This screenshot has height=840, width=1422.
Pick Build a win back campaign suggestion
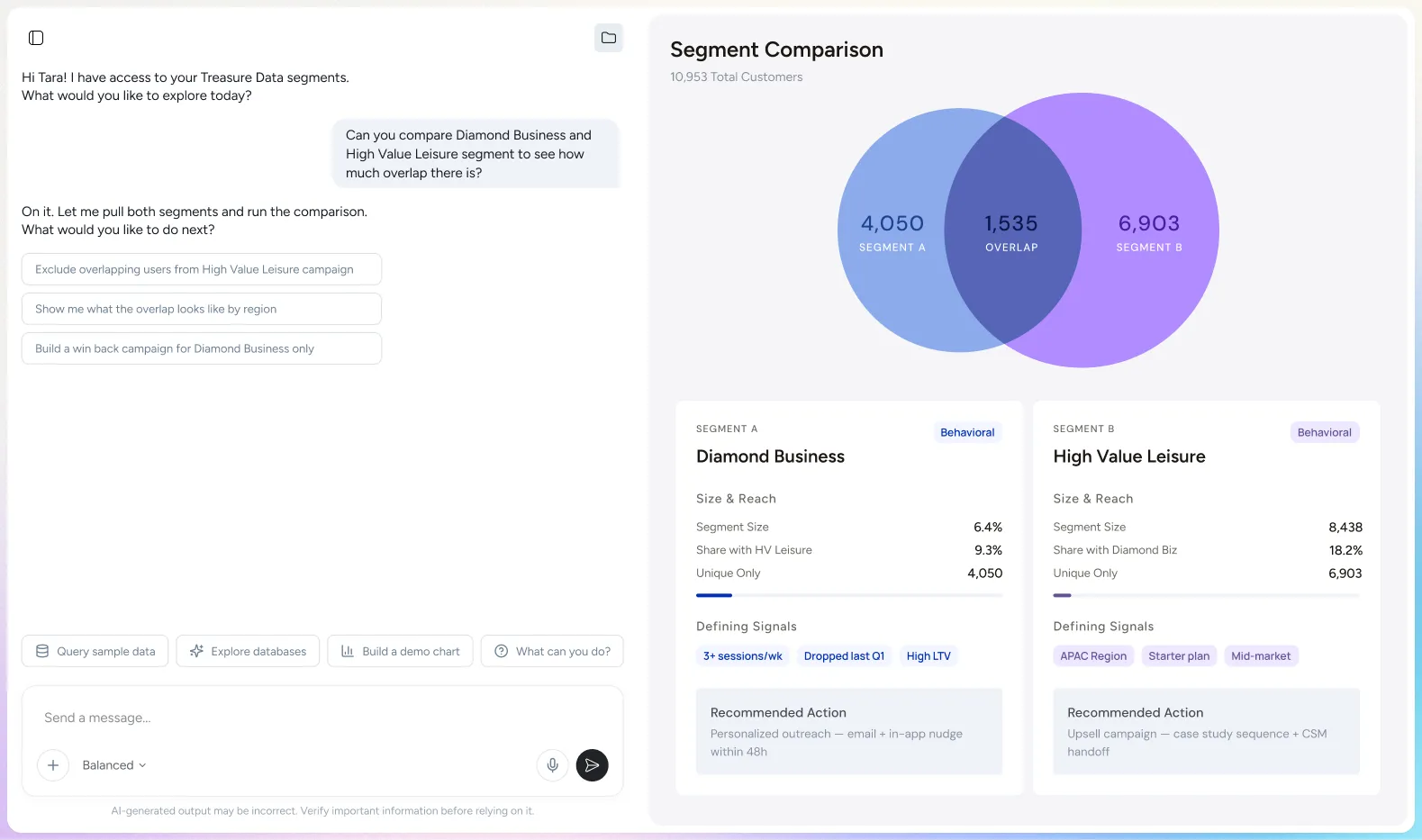coord(202,348)
